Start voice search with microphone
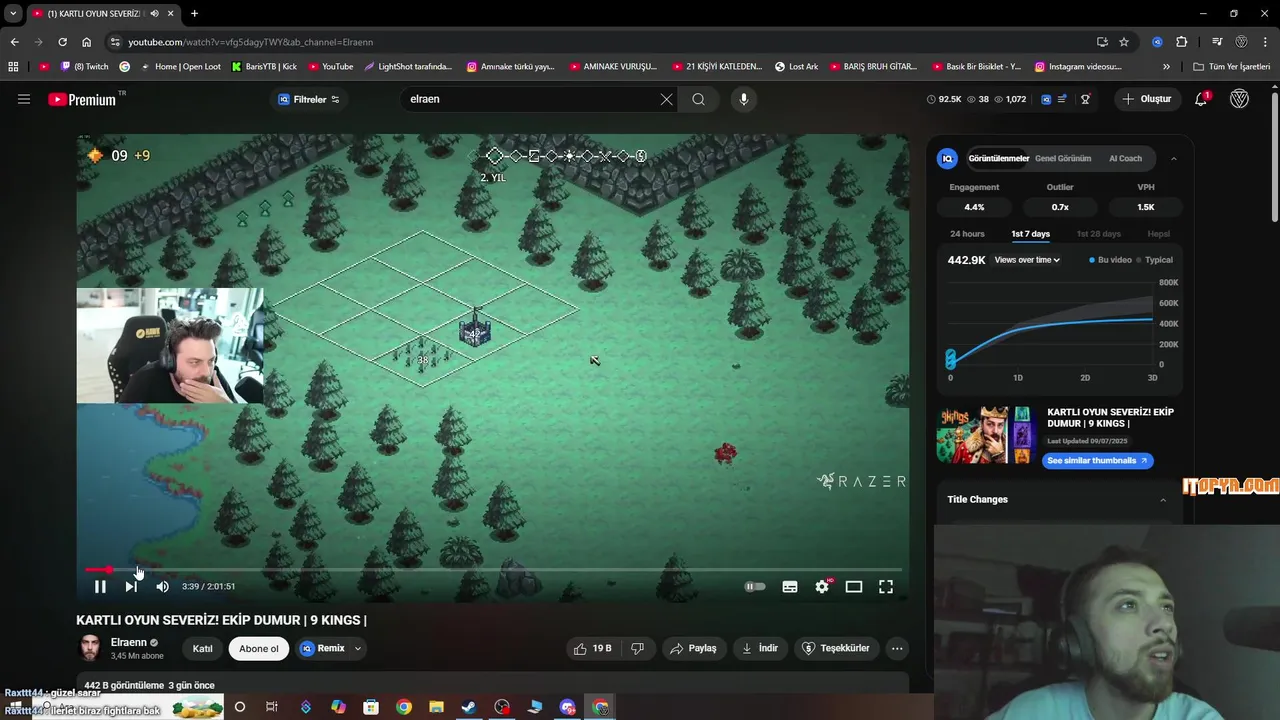The image size is (1280, 720). coord(743,99)
